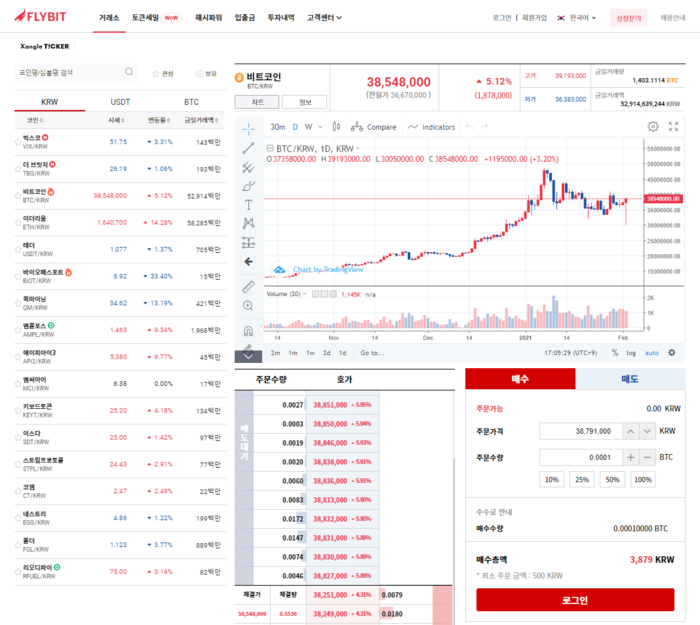Select the trend line drawing tool
This screenshot has width=700, height=625.
[248, 148]
